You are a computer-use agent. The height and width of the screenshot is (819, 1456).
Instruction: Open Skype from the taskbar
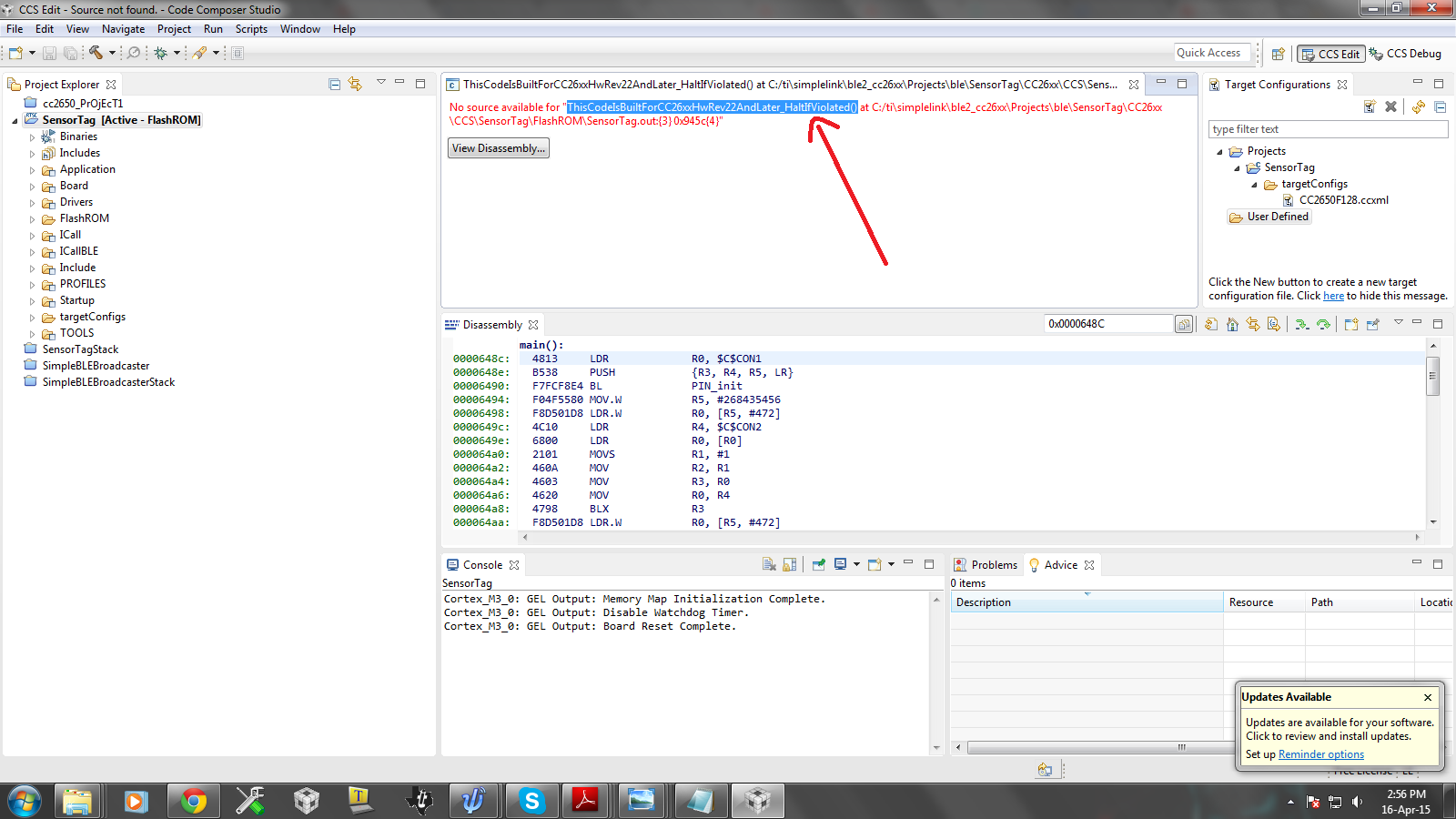531,801
